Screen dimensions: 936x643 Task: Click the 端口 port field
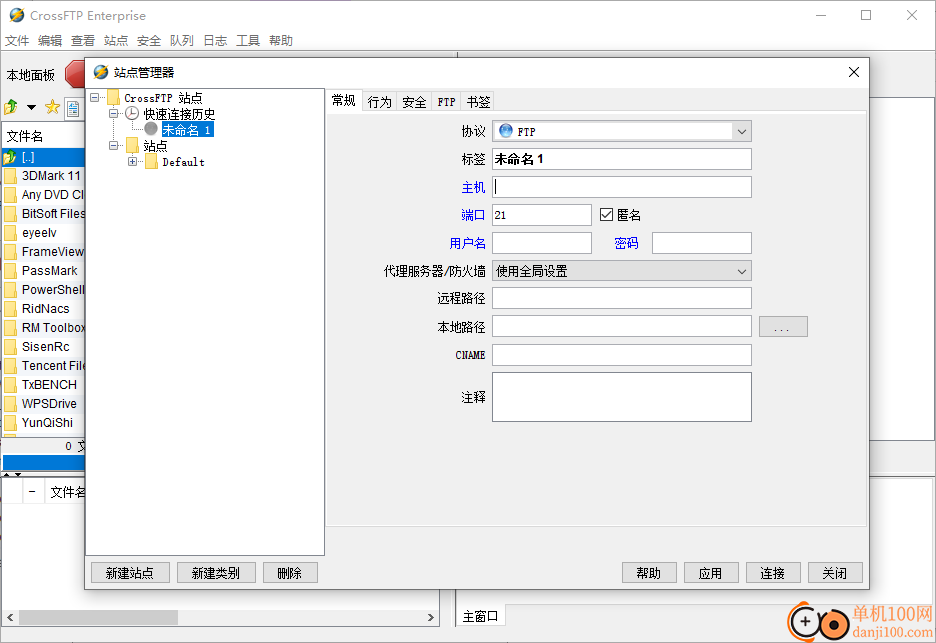point(541,215)
